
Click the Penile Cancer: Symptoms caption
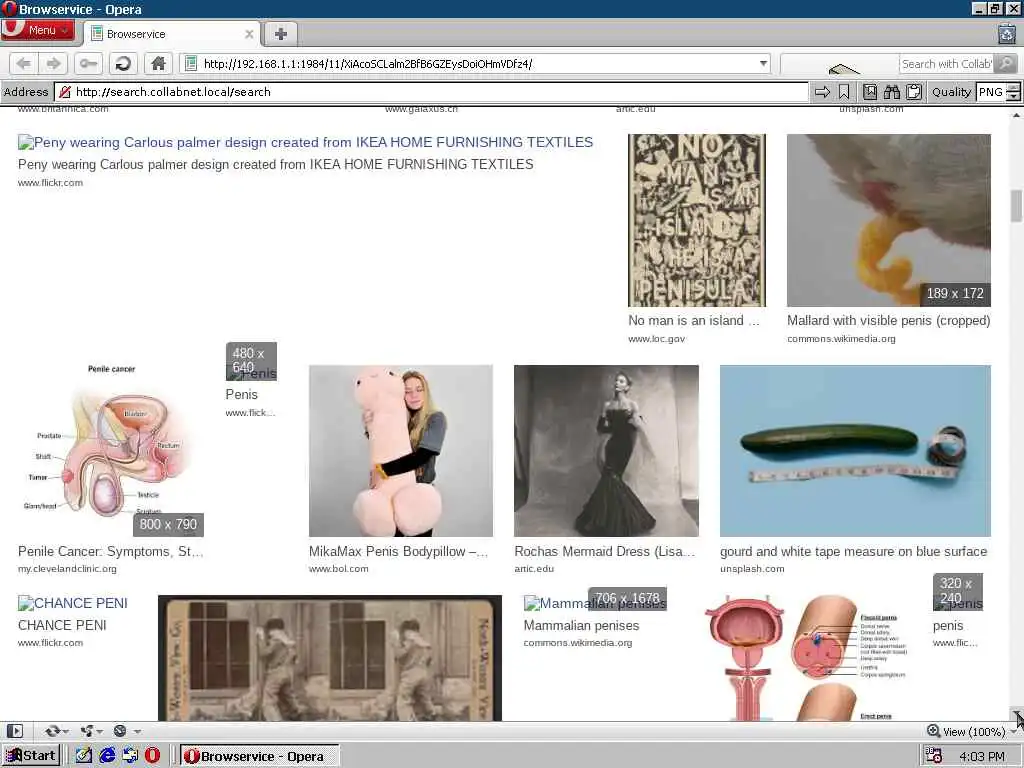coord(110,552)
